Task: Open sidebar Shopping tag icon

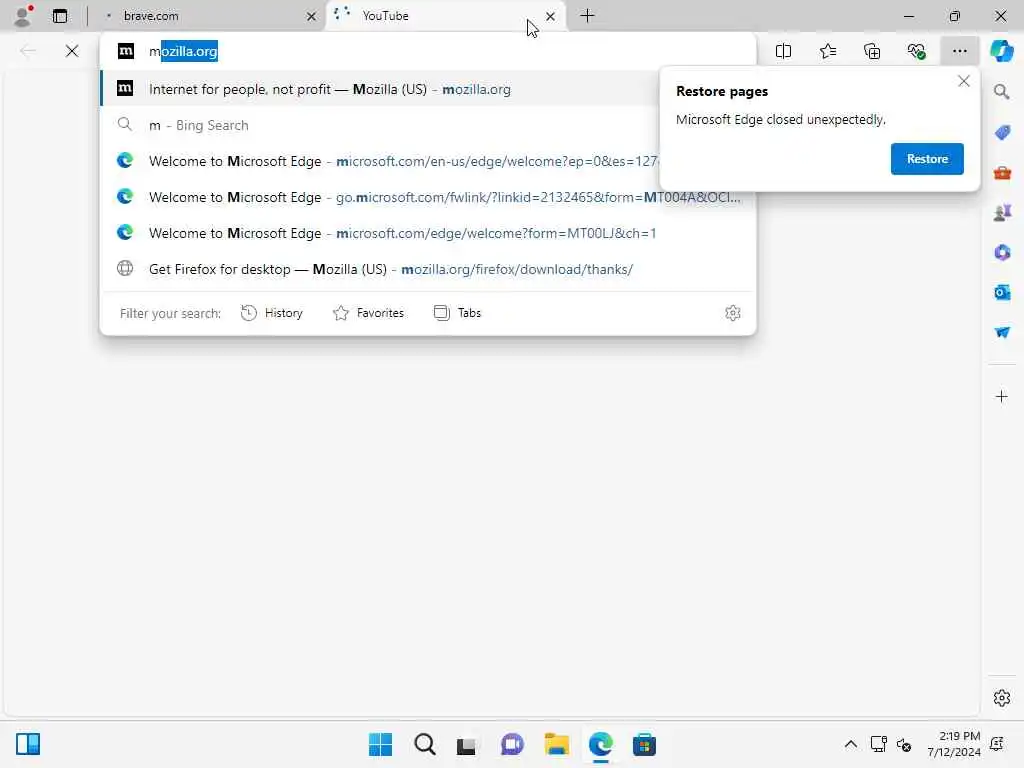Action: (1002, 133)
